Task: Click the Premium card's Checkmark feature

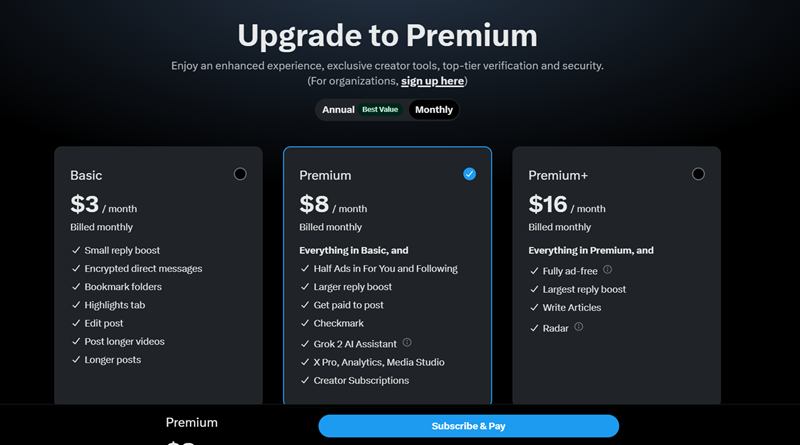Action: pyautogui.click(x=338, y=324)
